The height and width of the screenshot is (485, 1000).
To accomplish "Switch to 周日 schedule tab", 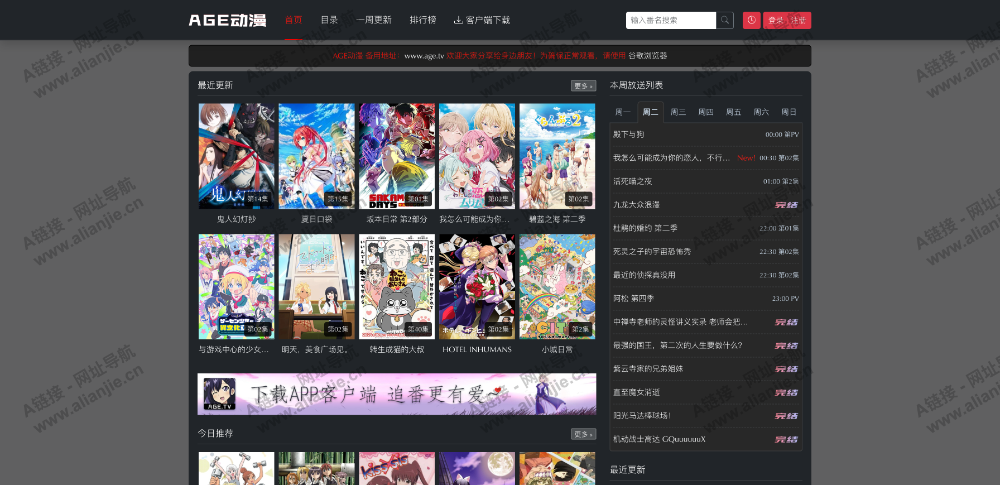I will (x=789, y=112).
